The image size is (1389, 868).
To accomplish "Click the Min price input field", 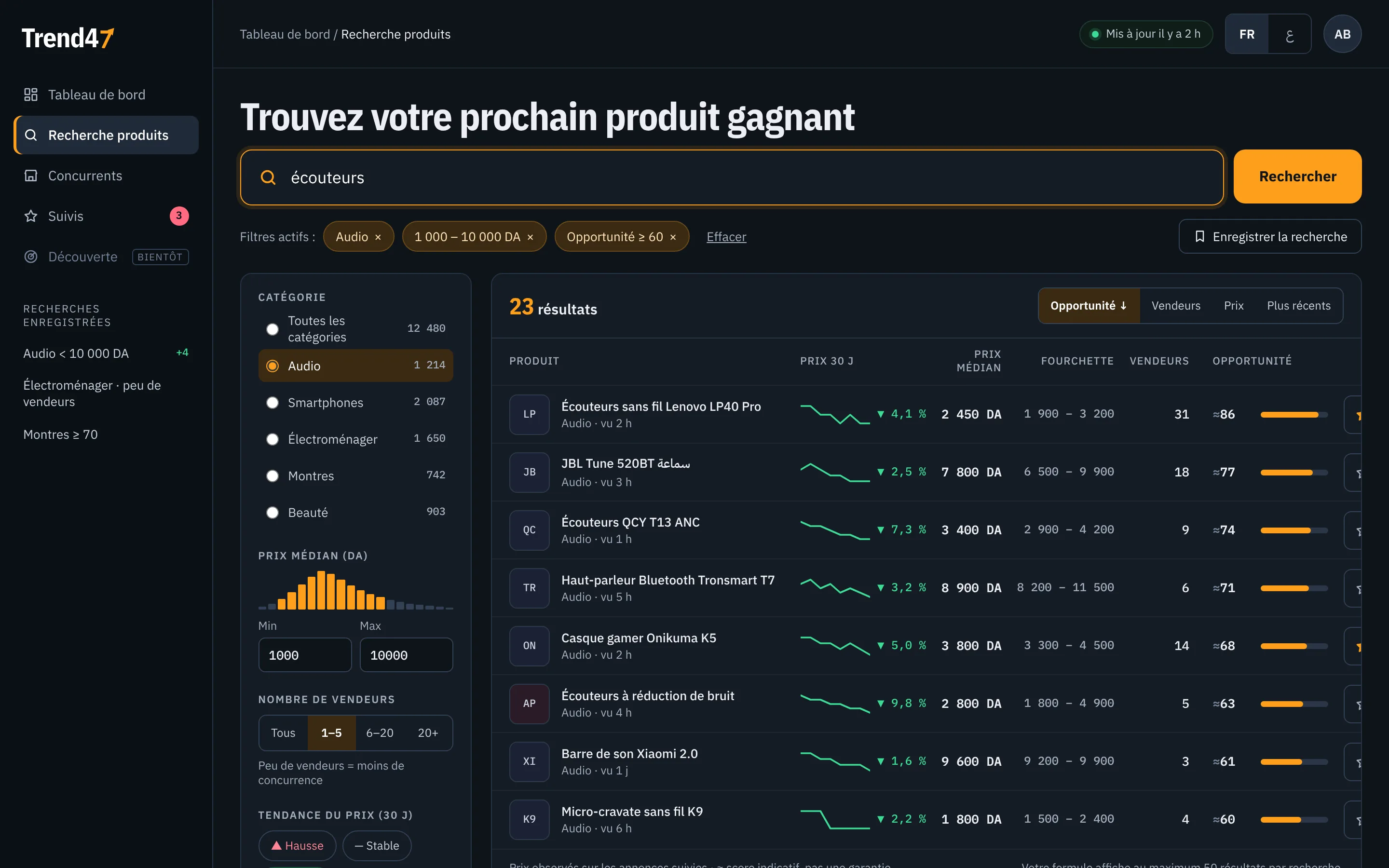I will click(x=305, y=655).
